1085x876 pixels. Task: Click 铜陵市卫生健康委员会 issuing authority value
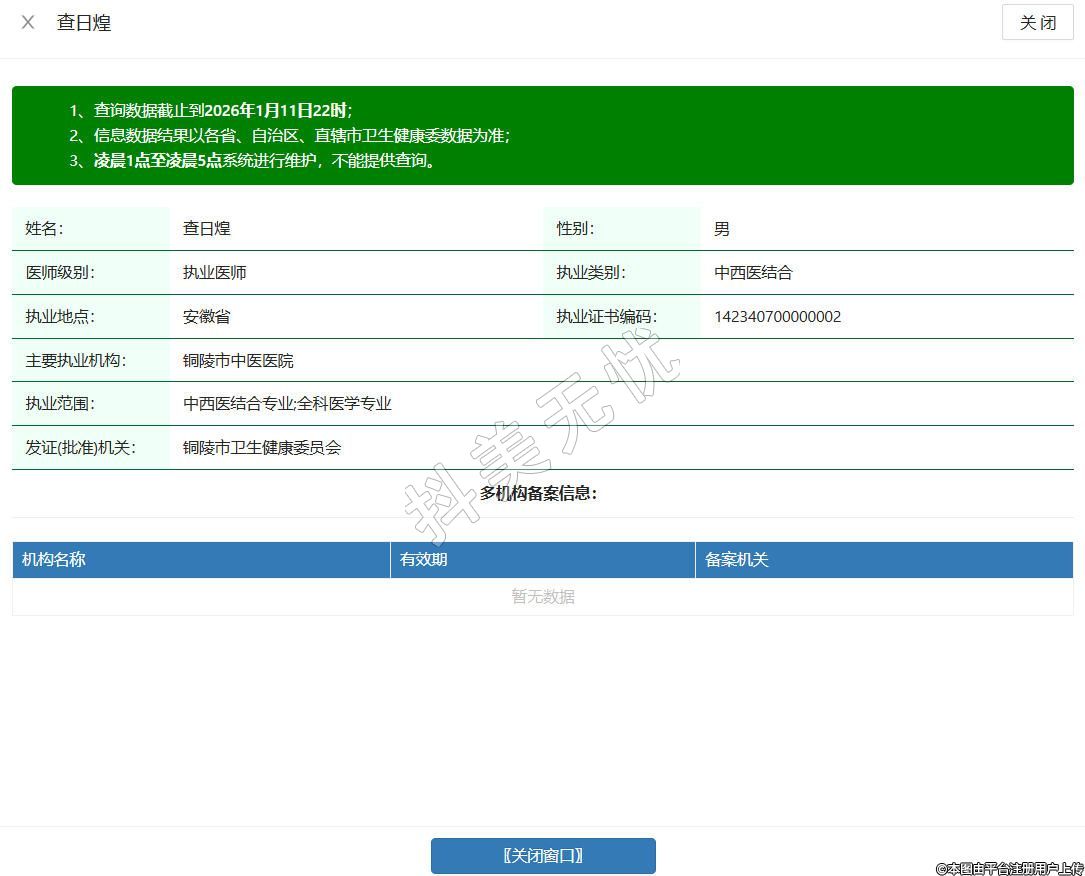pos(262,448)
